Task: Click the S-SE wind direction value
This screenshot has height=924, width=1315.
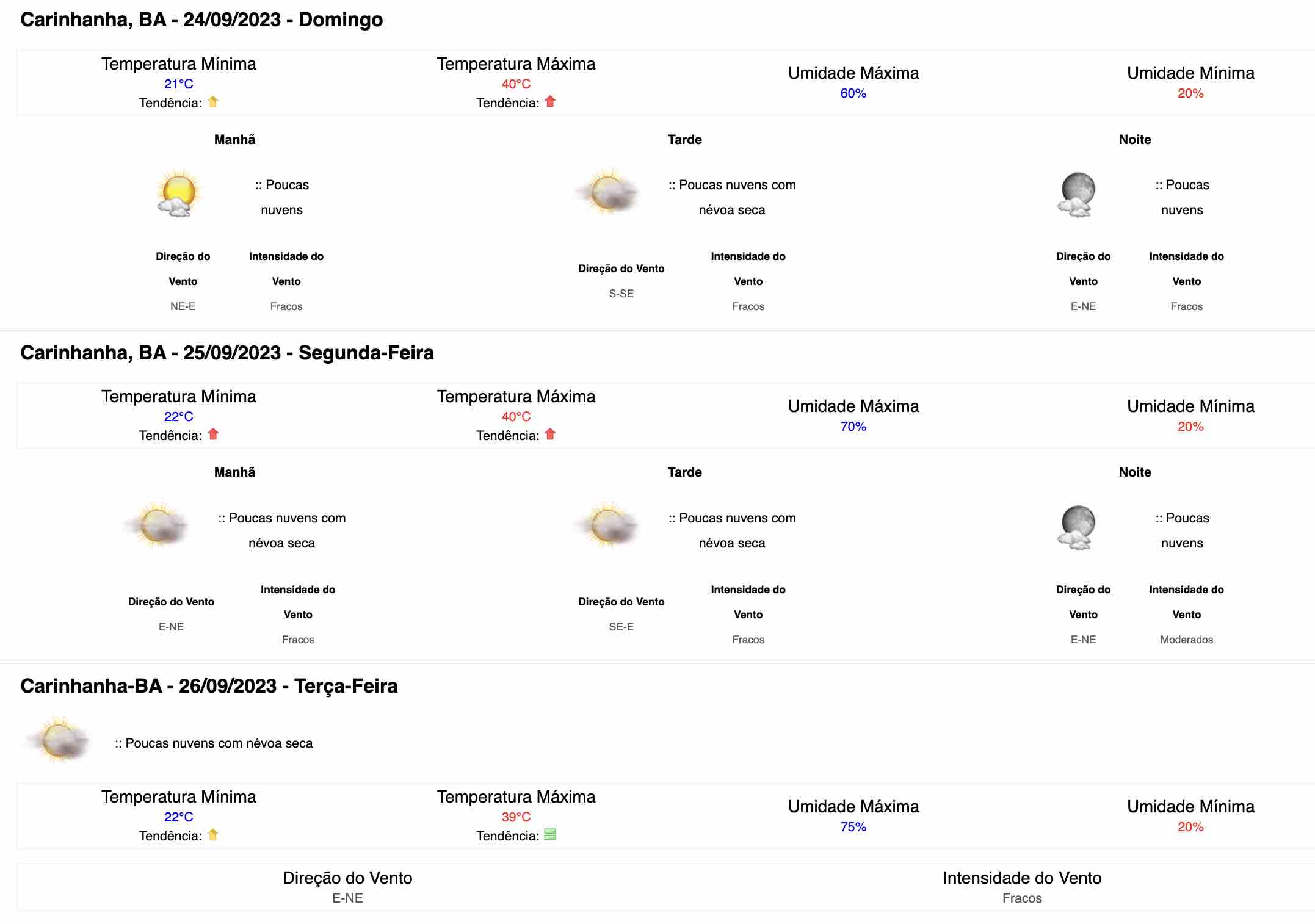Action: pos(621,294)
